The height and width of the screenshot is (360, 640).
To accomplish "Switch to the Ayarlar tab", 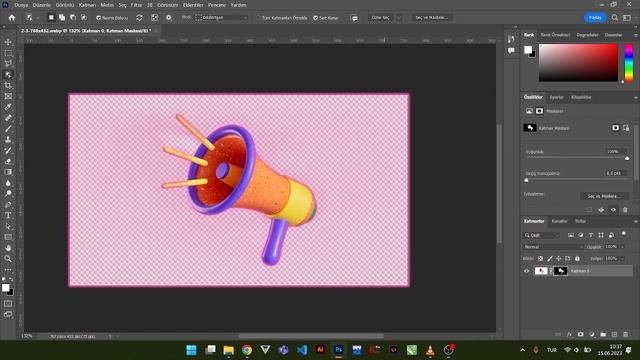I will tap(556, 97).
